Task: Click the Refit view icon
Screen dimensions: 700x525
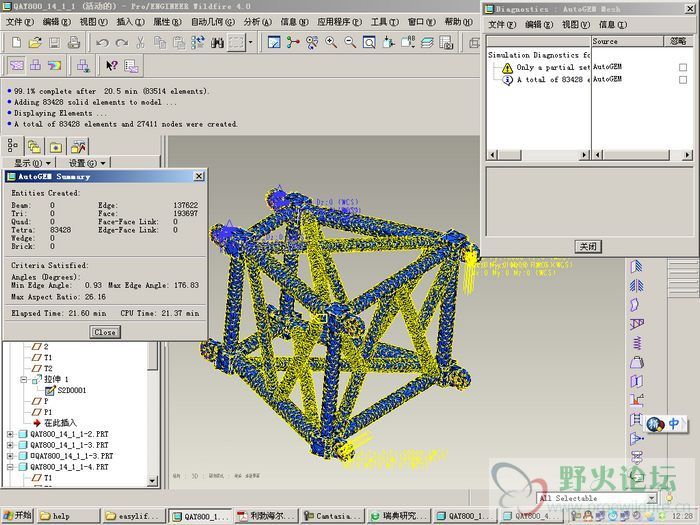Action: 369,43
